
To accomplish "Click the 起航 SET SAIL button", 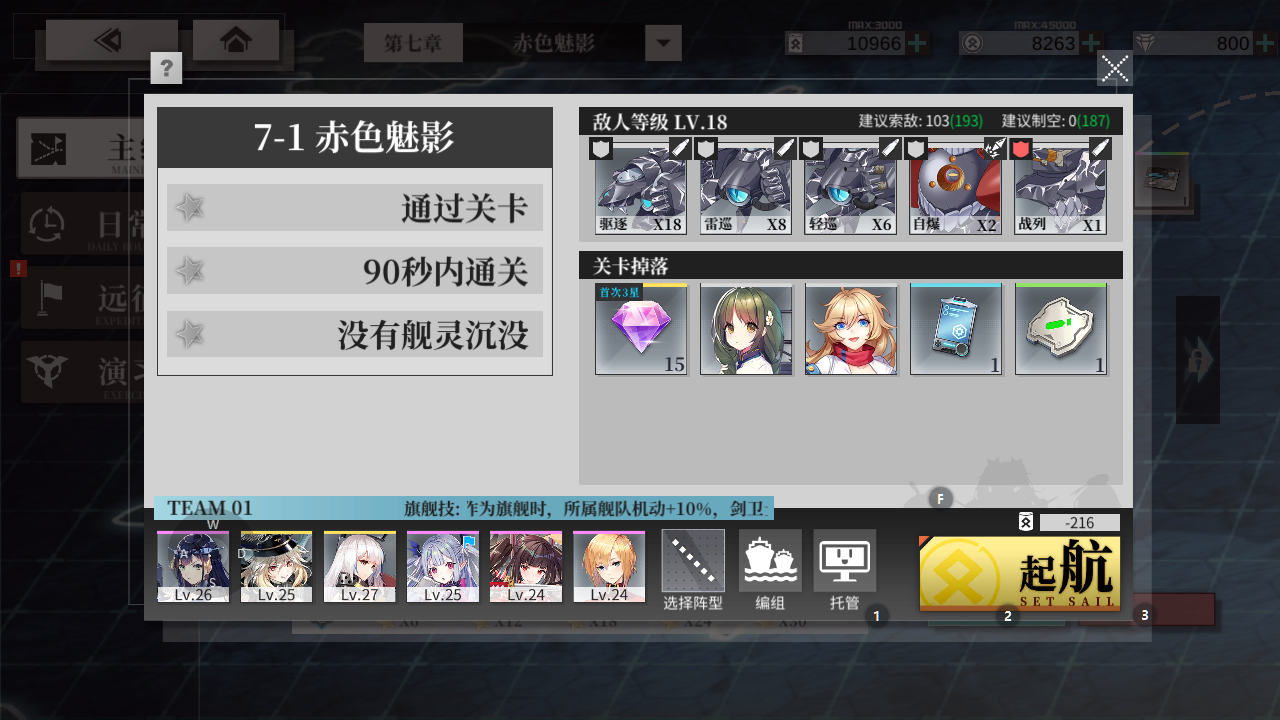I will coord(1020,574).
